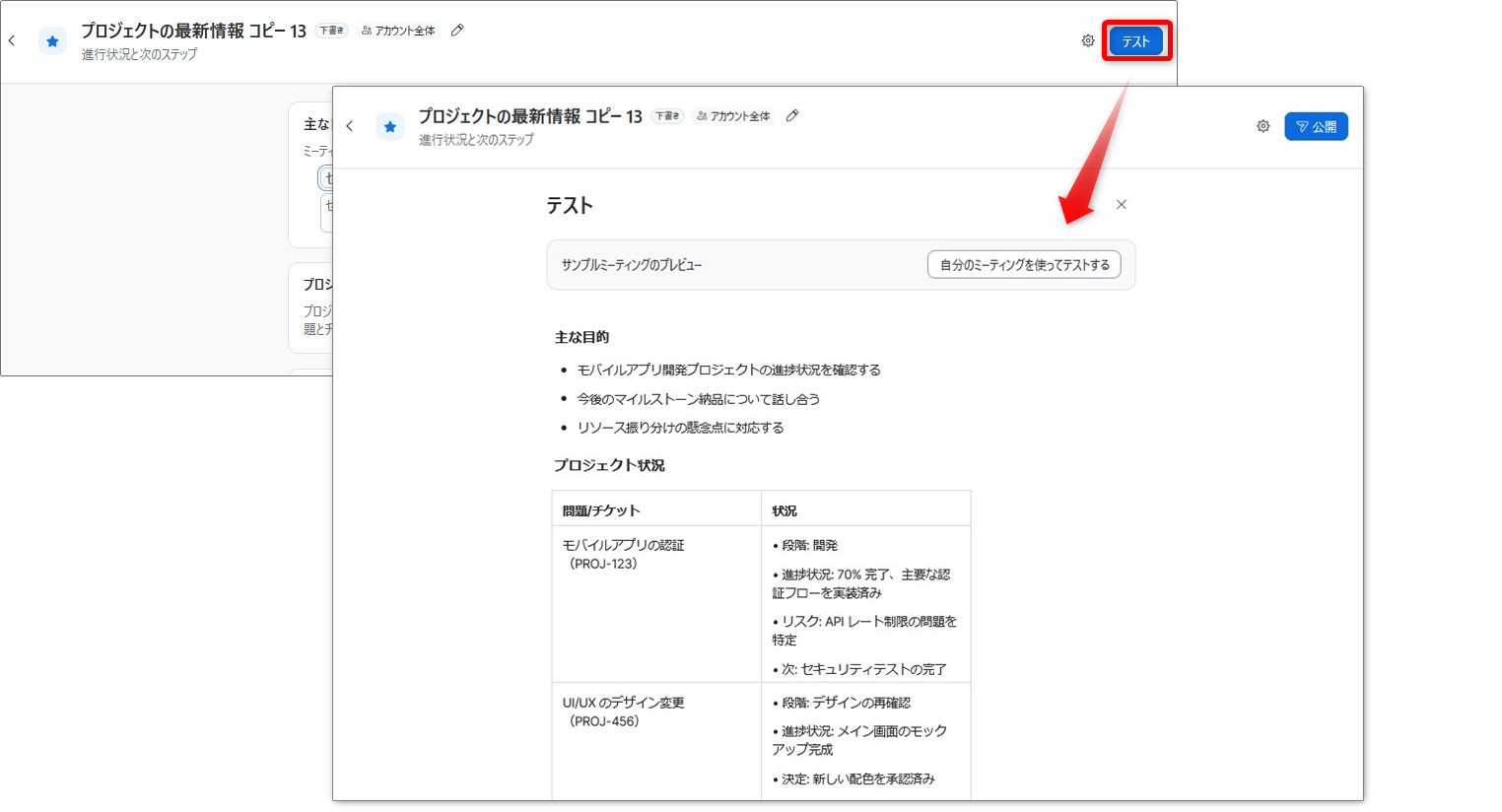1502x812 pixels.
Task: Click the 問題/チケット column header
Action: tap(601, 510)
